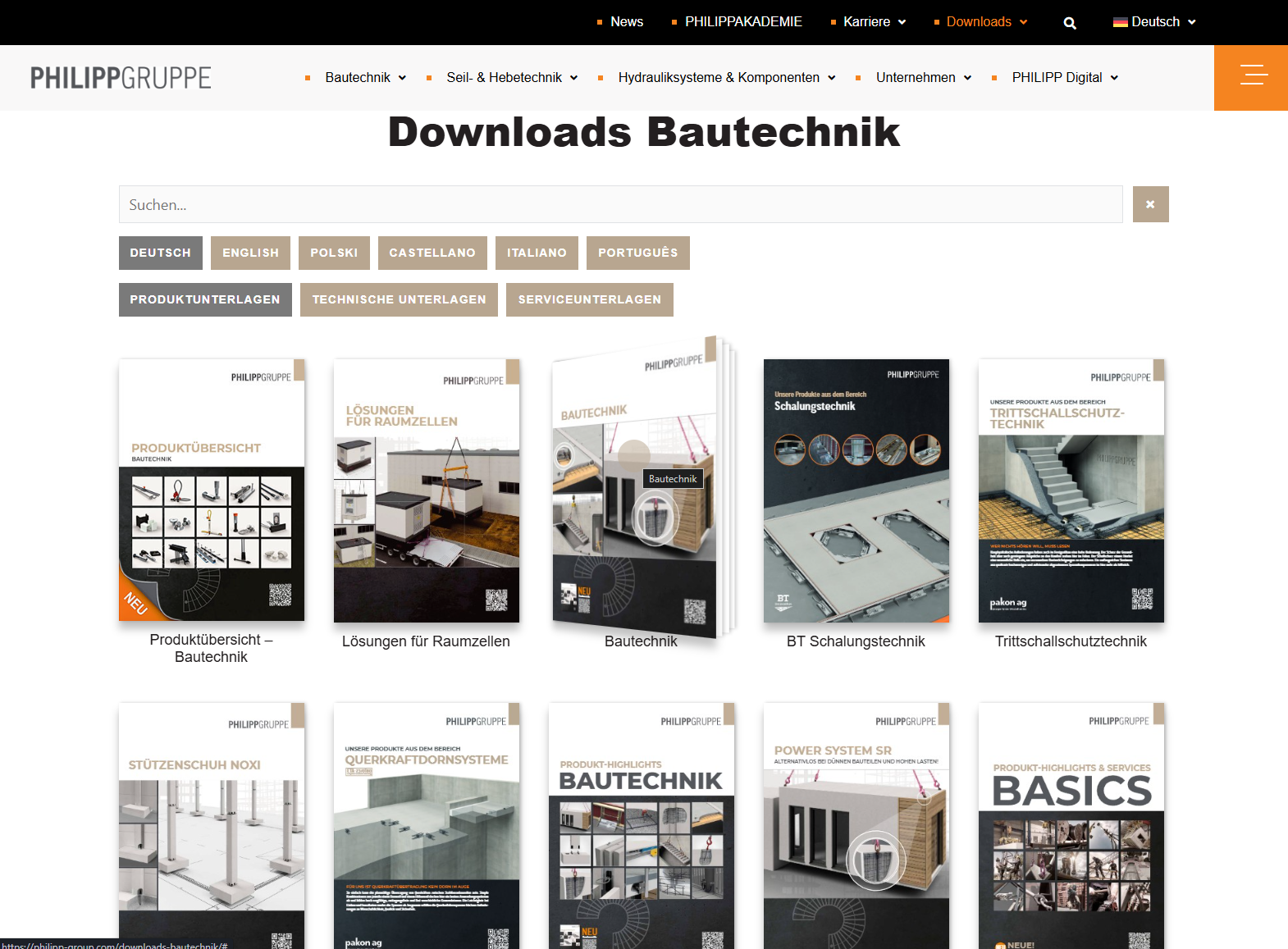Click in the Suchen search field
The width and height of the screenshot is (1288, 949).
point(620,204)
